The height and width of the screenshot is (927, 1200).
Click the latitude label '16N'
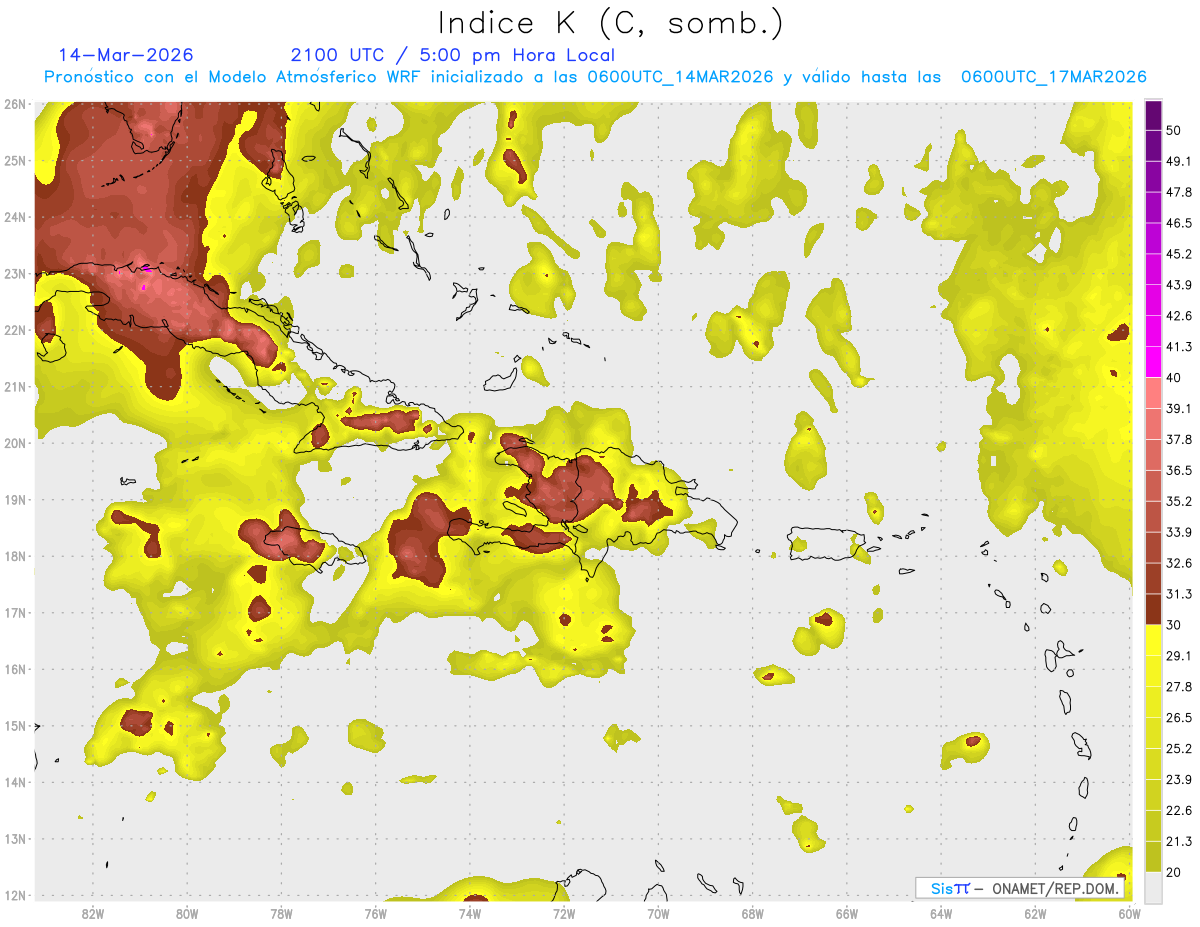coord(15,670)
